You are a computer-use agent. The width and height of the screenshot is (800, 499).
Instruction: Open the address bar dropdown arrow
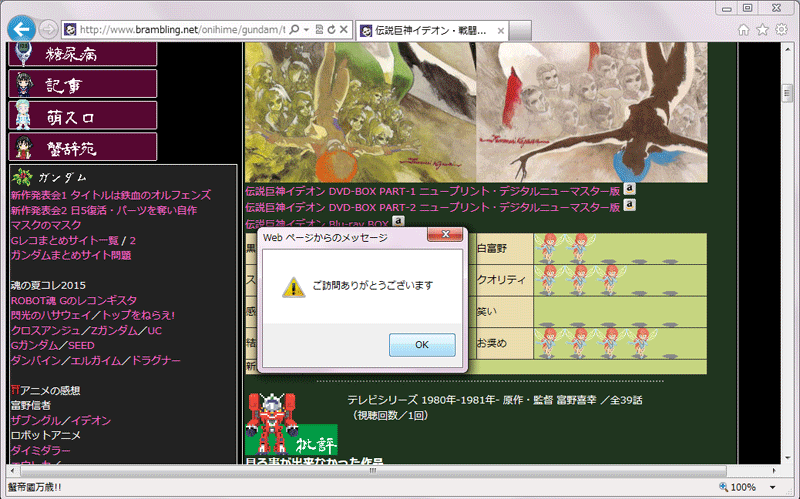[x=306, y=30]
